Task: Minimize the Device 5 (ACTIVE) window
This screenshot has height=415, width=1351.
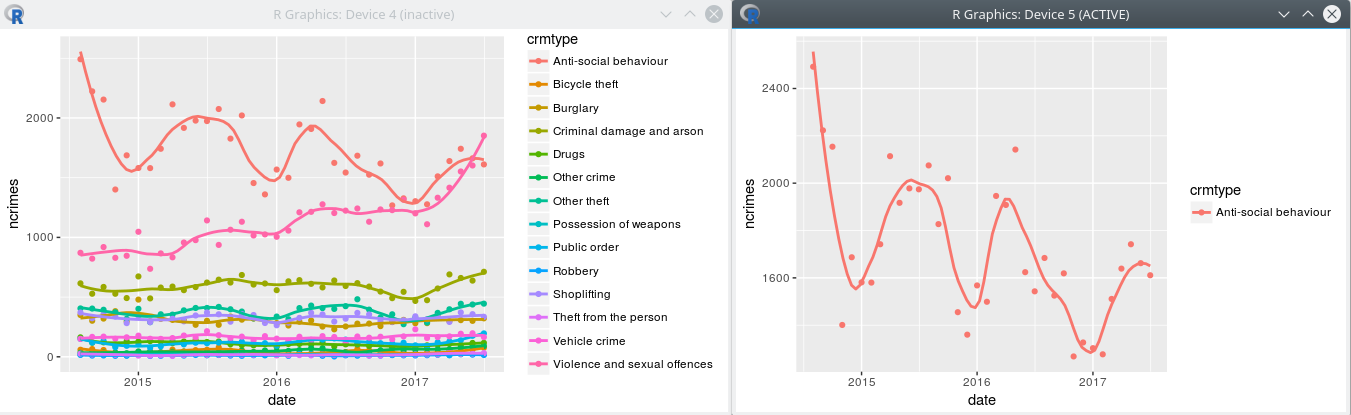Action: (1285, 14)
